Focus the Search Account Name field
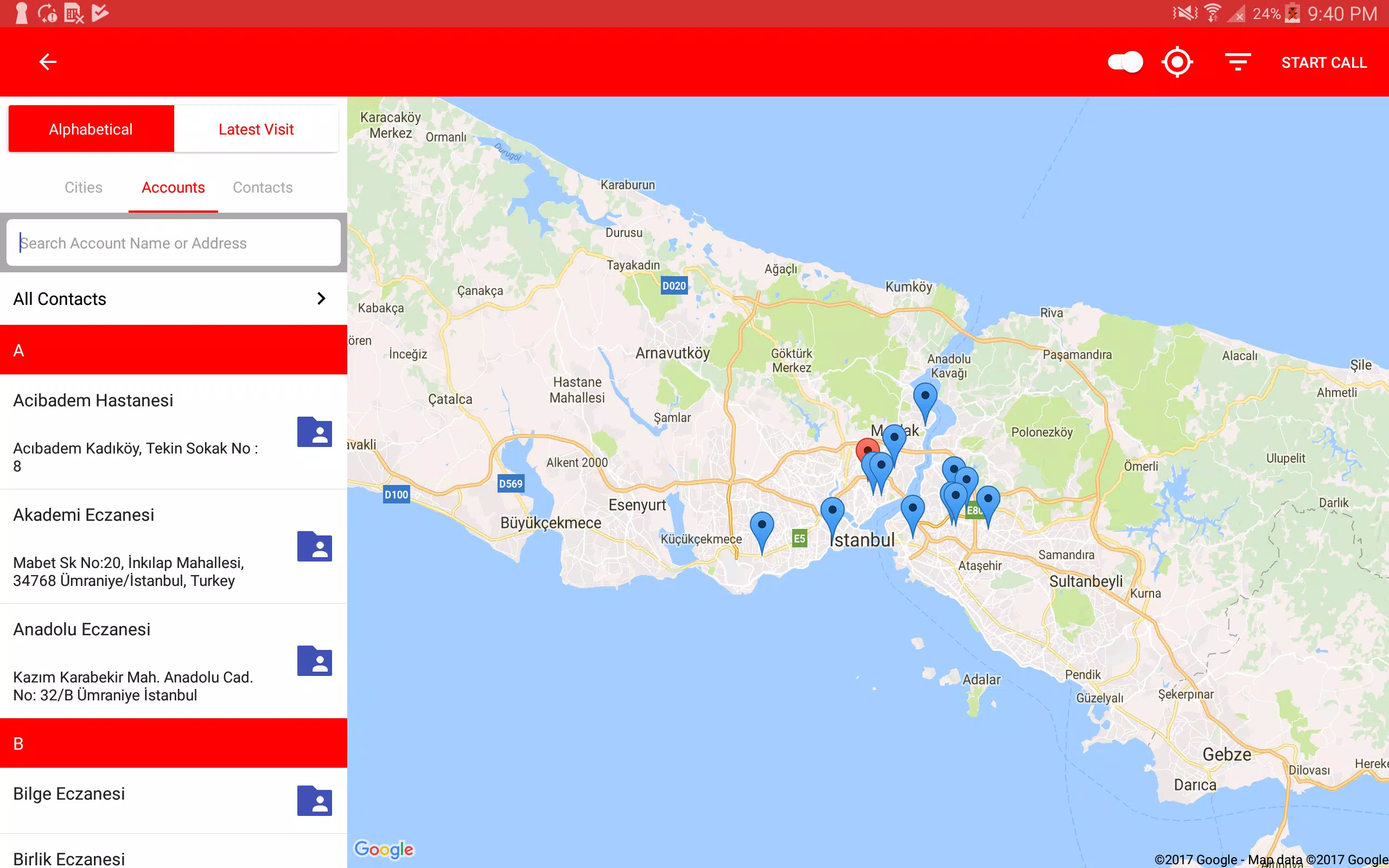 tap(173, 243)
